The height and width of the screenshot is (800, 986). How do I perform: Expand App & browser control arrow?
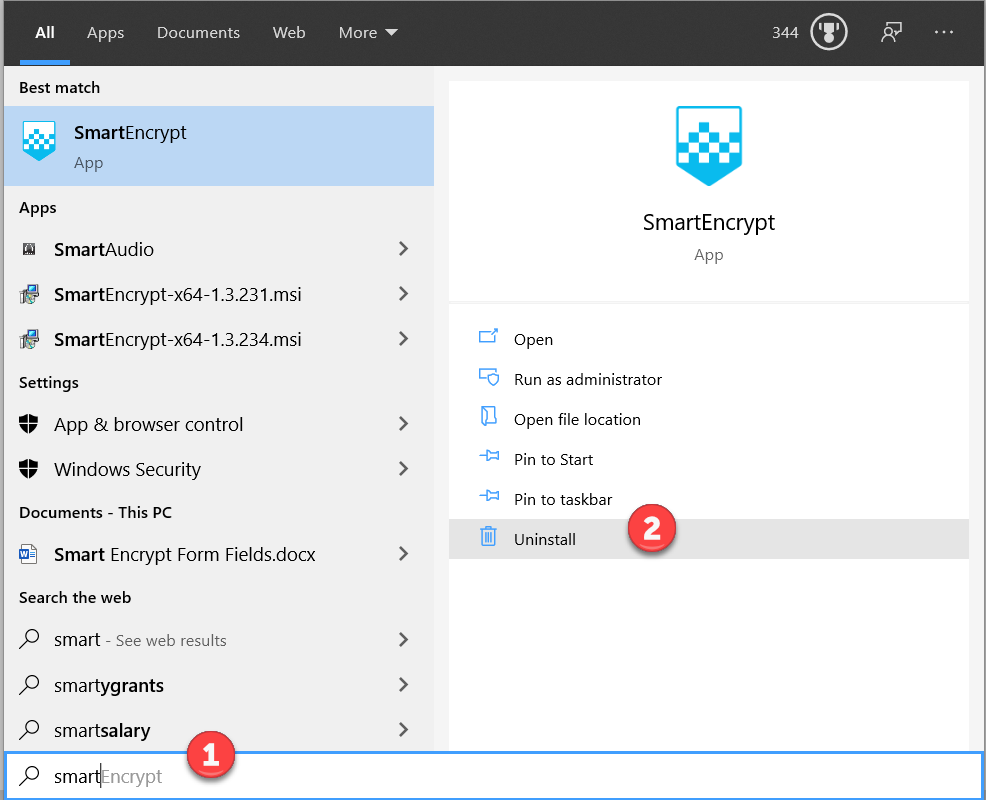tap(404, 424)
